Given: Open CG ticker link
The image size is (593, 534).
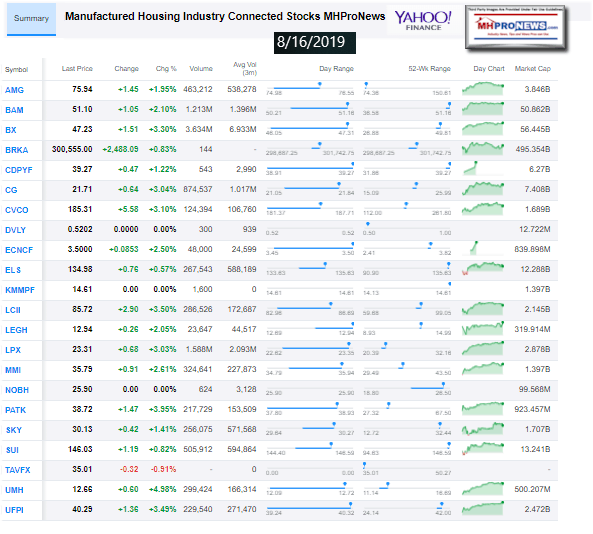Looking at the screenshot, I should click(x=11, y=190).
